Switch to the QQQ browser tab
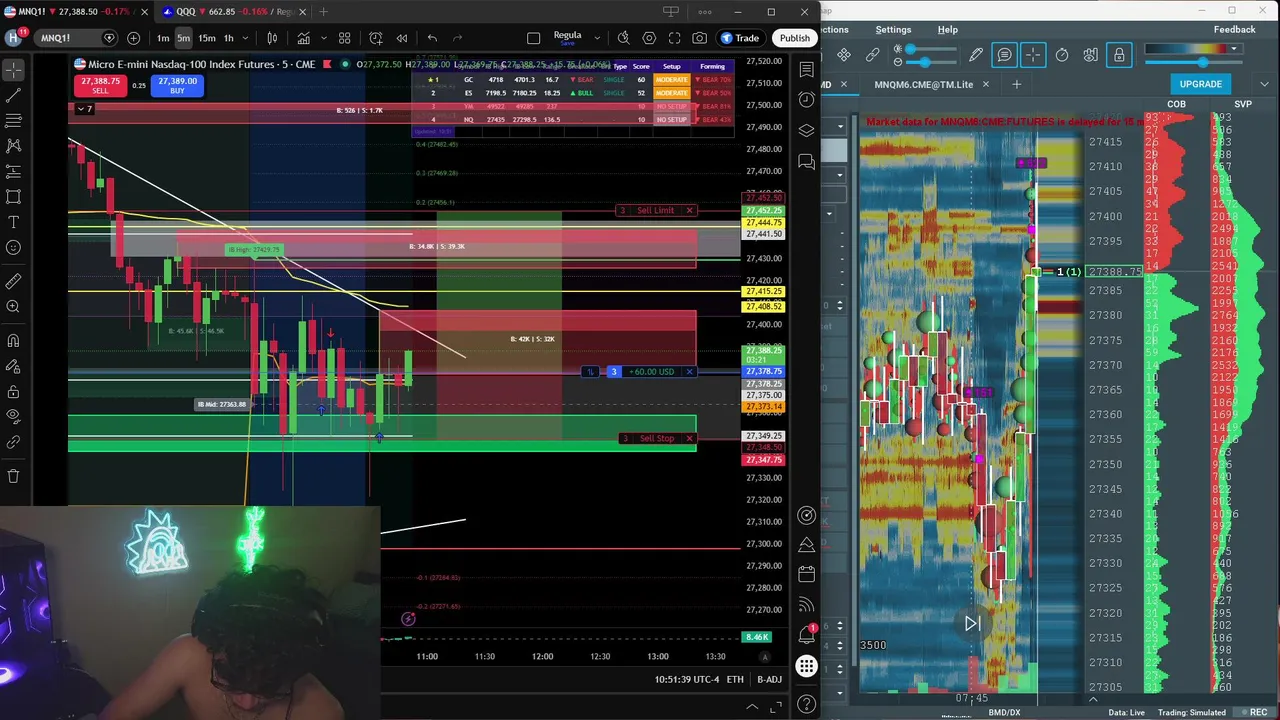Screen dimensions: 1280x720 tap(229, 12)
